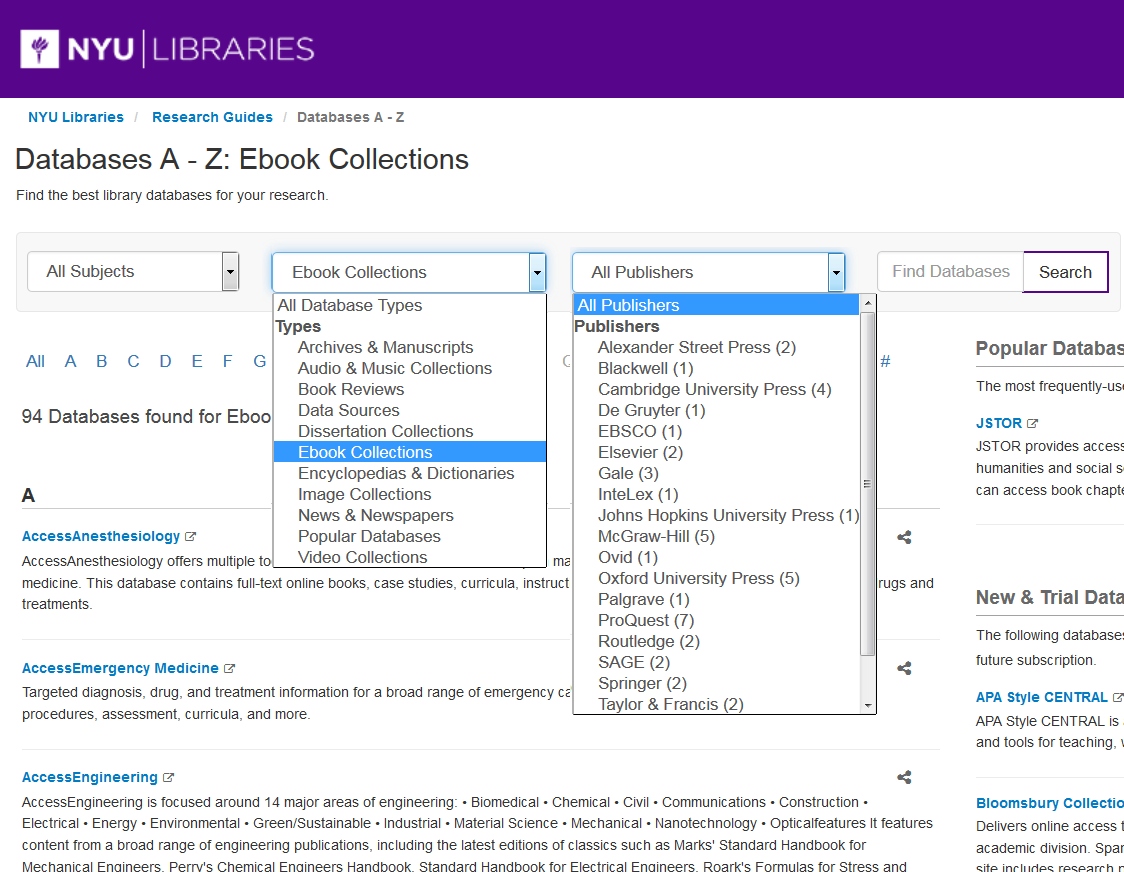Screen dimensions: 1124x872
Task: Filter by Springer (2) publisher
Action: pos(716,683)
